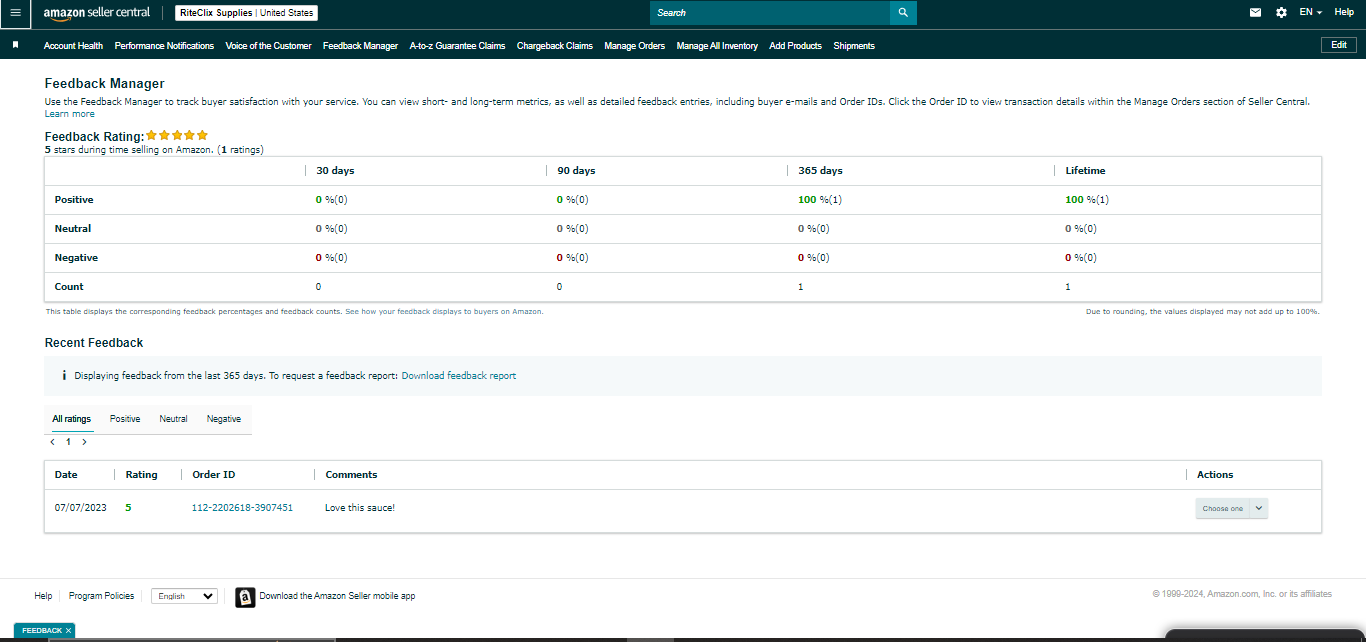The image size is (1366, 642).
Task: Click the Program Policies link
Action: click(x=101, y=596)
